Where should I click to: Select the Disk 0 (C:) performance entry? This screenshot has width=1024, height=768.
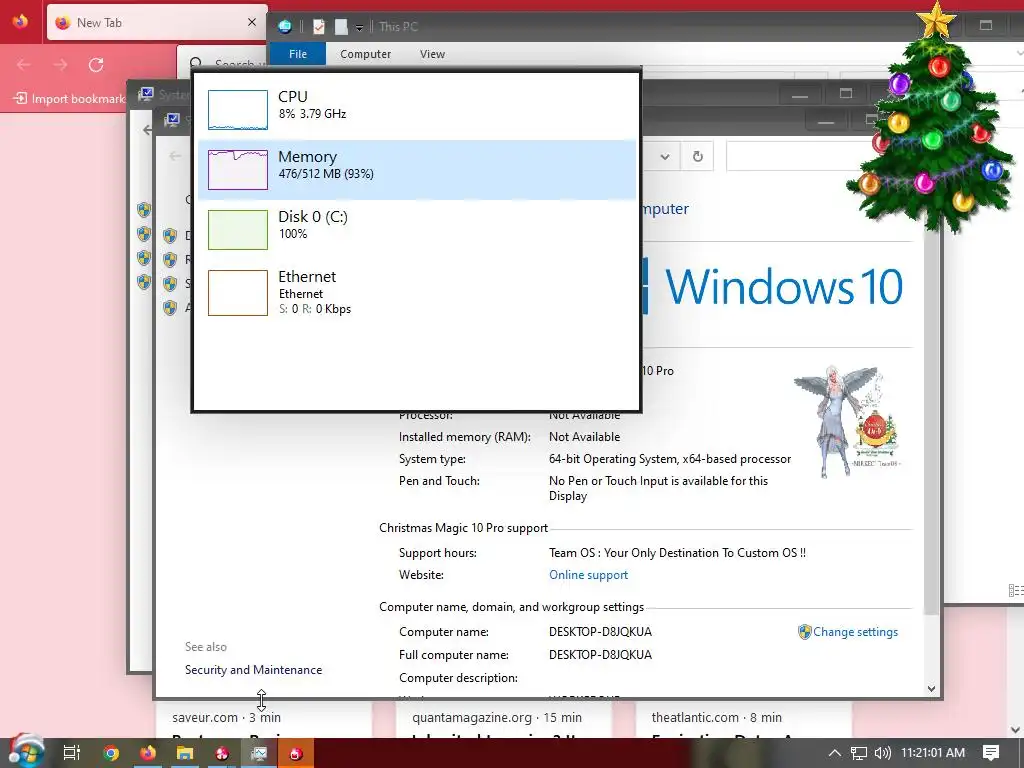[417, 229]
